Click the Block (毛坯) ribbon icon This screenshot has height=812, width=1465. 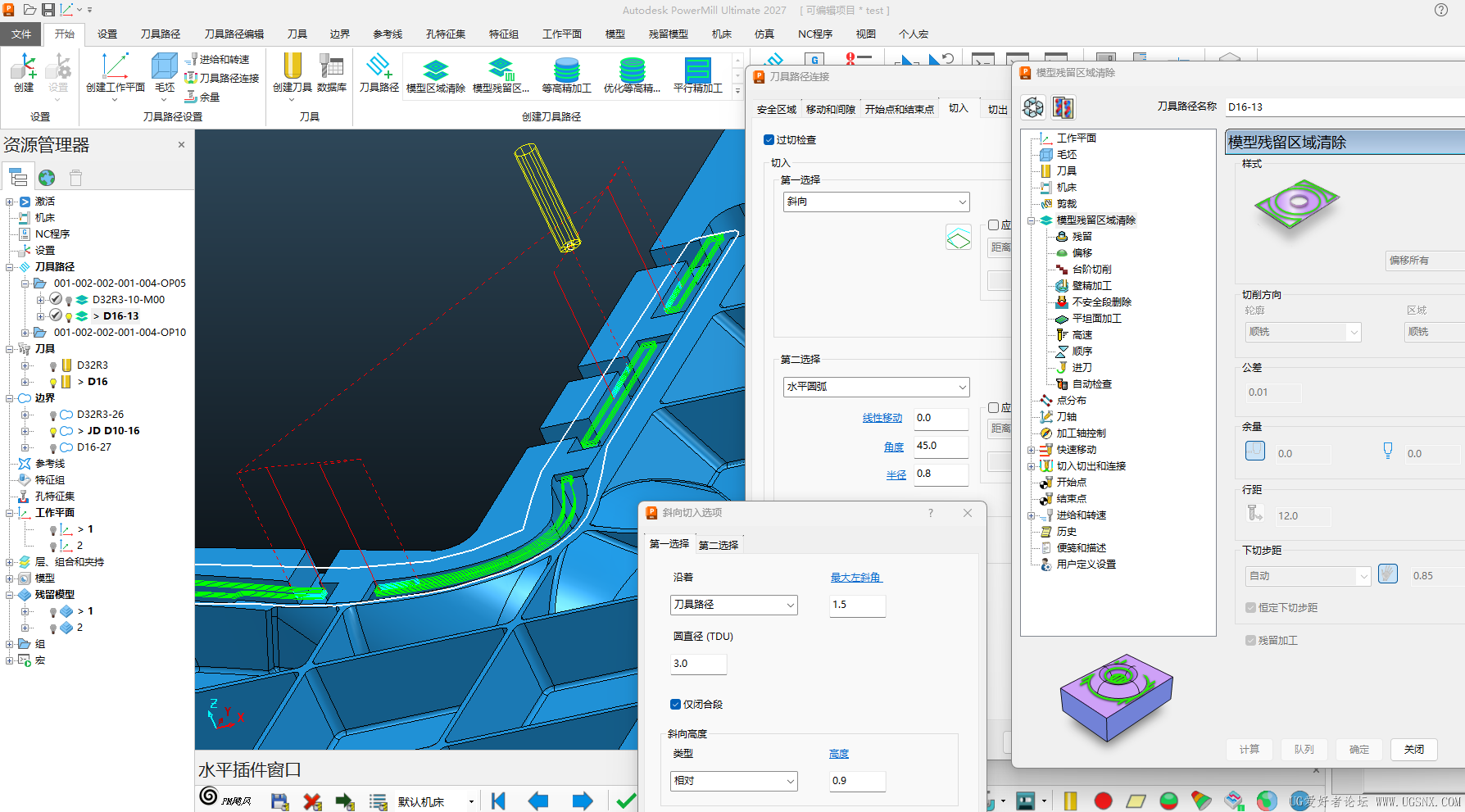point(165,72)
